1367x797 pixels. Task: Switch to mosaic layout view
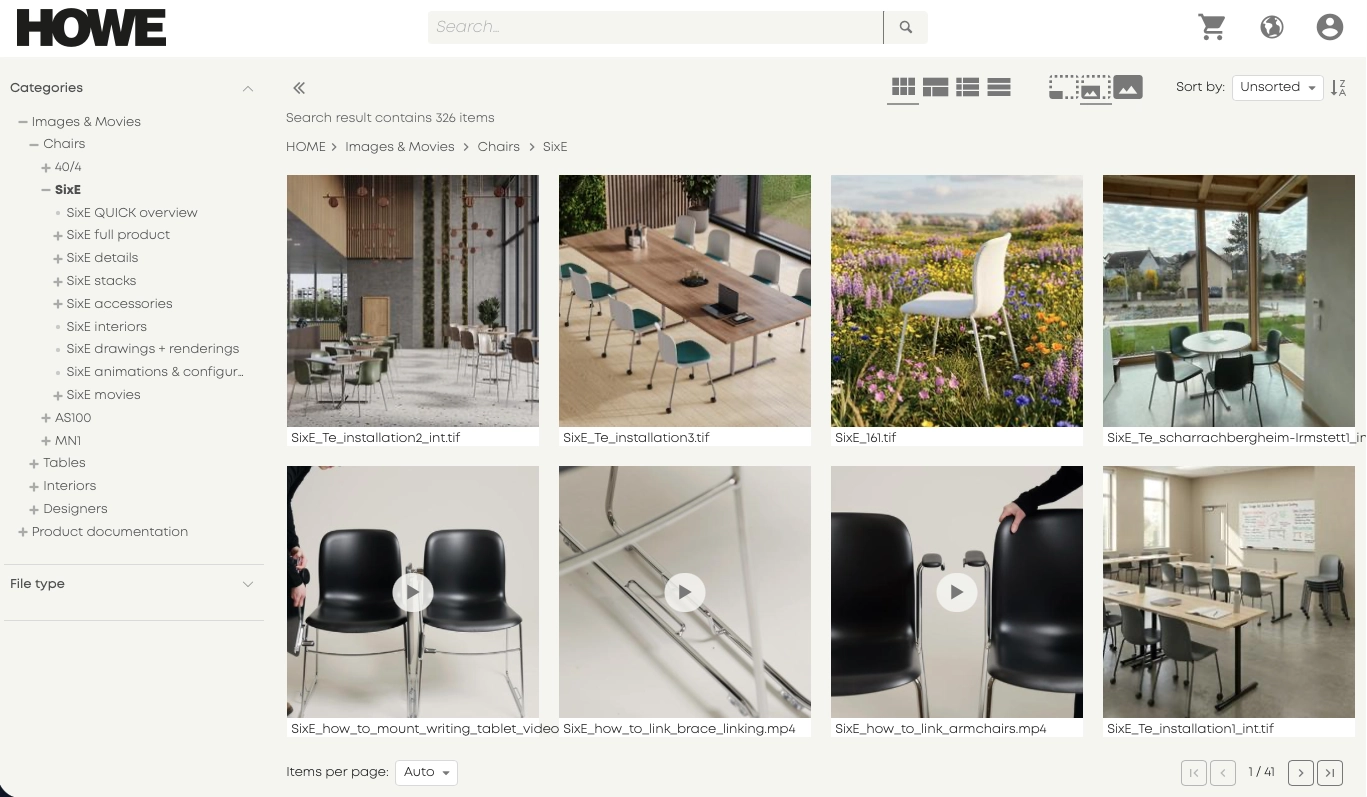[x=936, y=87]
